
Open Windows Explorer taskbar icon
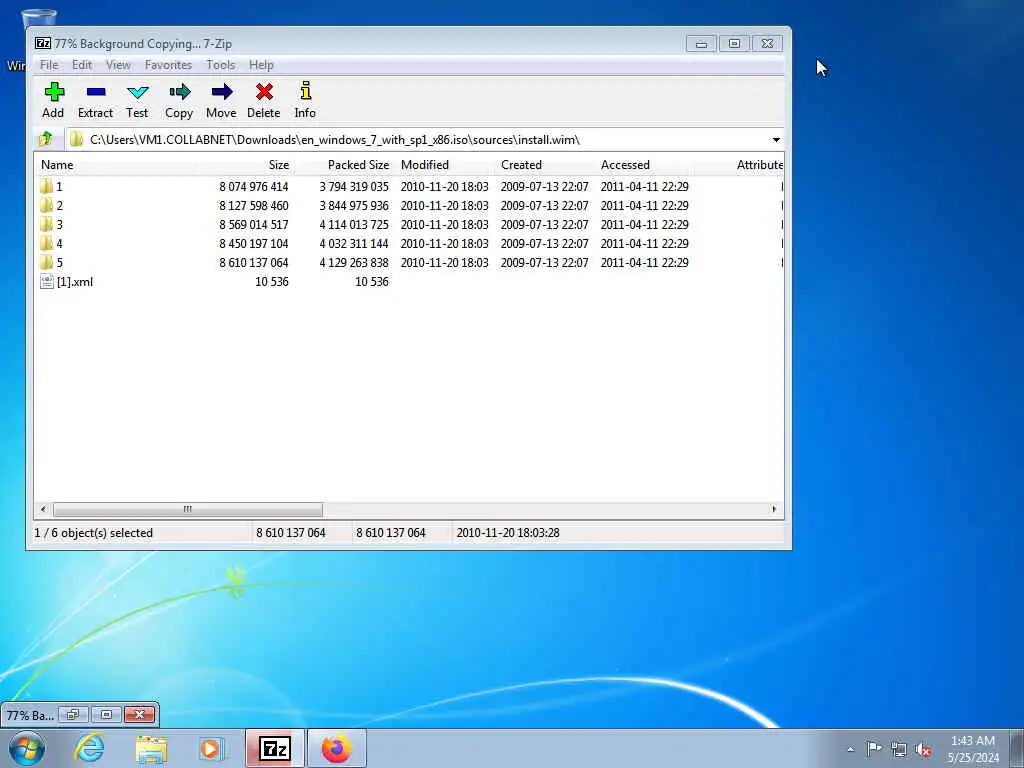coord(152,748)
